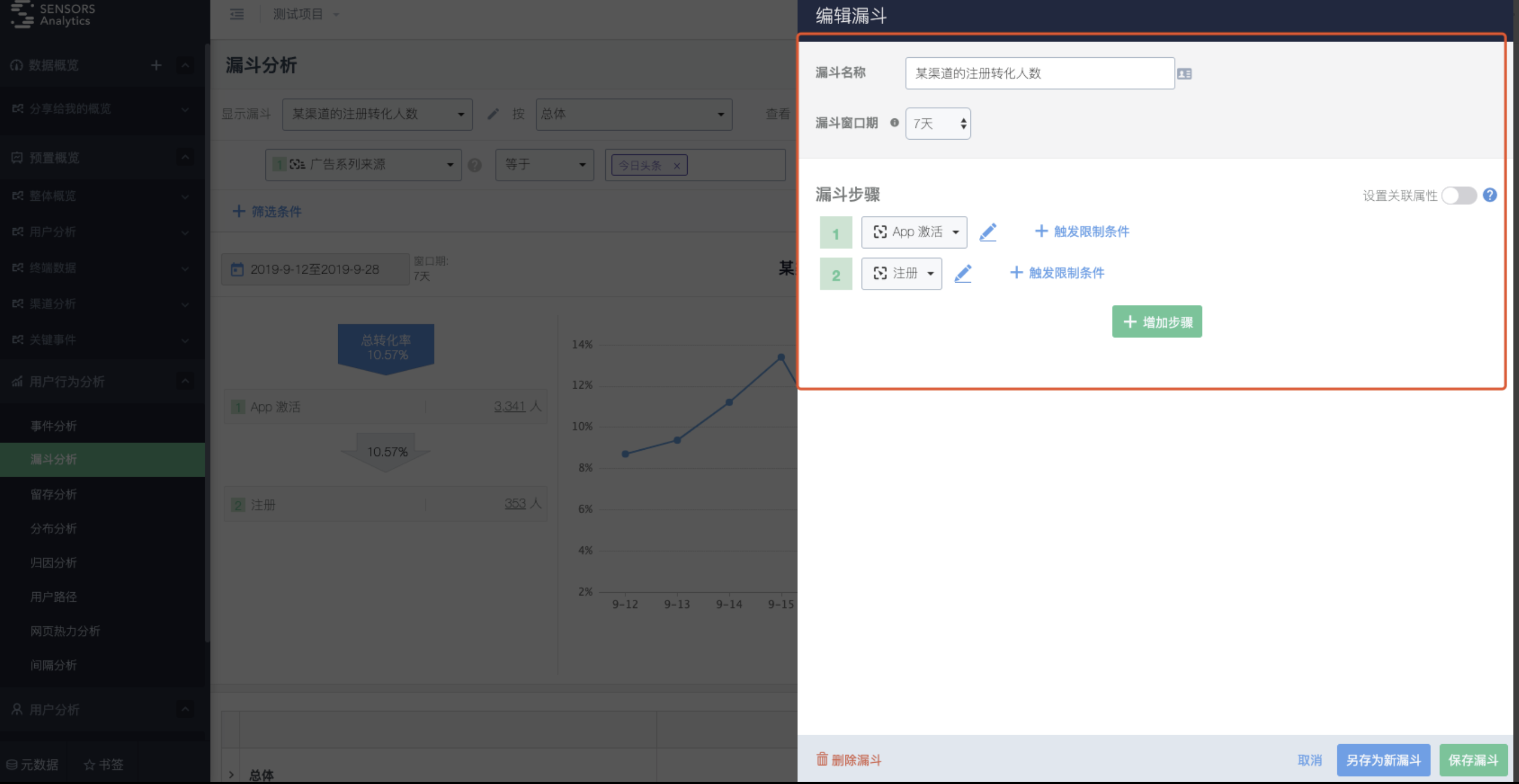Add 触发限制条件 for App 激活 step

pyautogui.click(x=1082, y=232)
